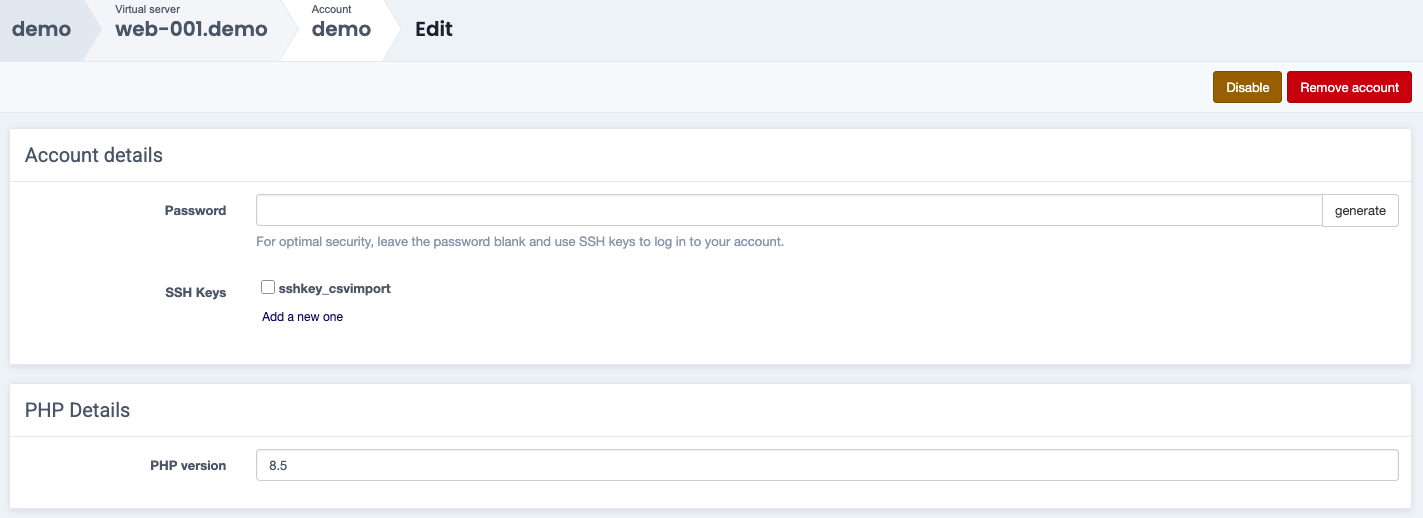Image resolution: width=1423 pixels, height=518 pixels.
Task: Click the PHP version field label
Action: [188, 465]
